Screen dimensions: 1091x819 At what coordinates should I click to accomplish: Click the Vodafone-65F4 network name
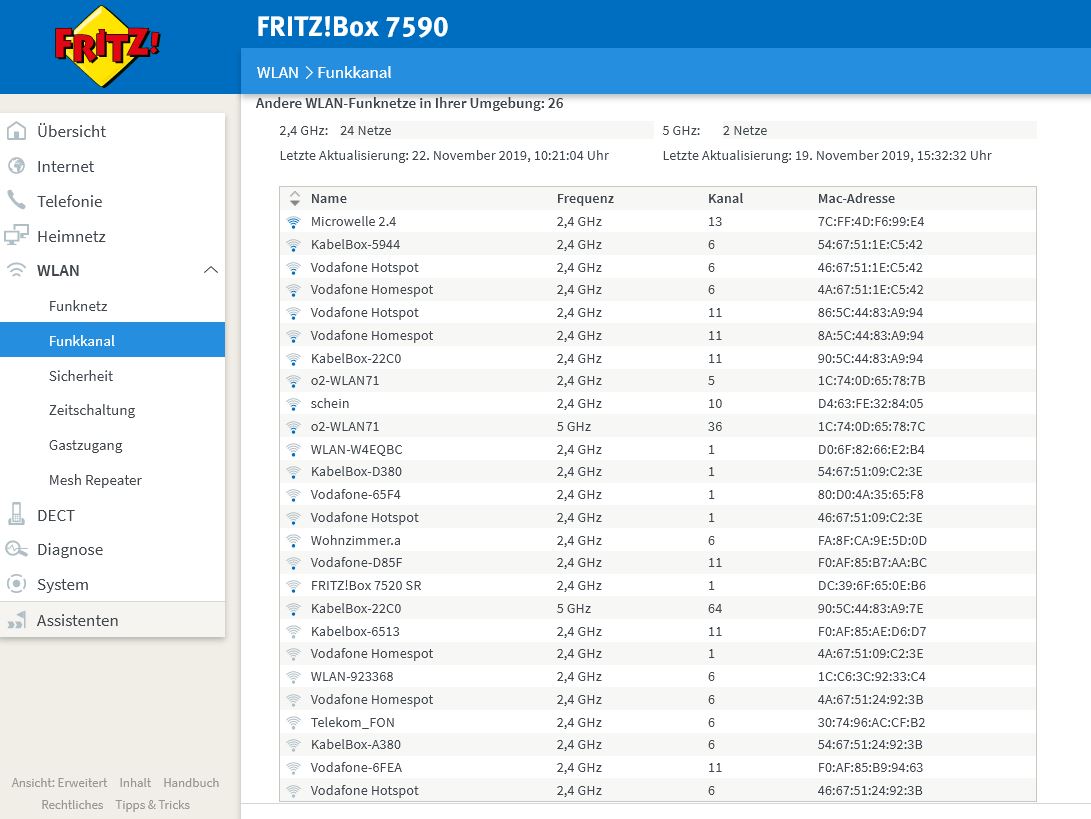(356, 495)
